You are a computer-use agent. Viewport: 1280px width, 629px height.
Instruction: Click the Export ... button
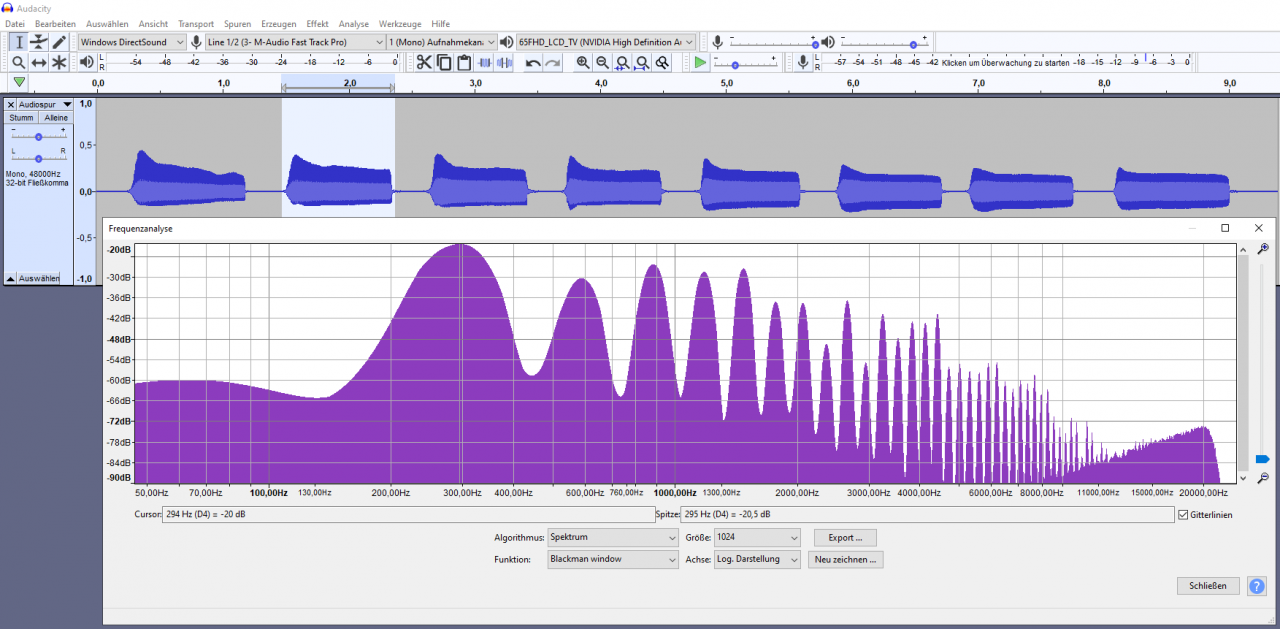(845, 538)
